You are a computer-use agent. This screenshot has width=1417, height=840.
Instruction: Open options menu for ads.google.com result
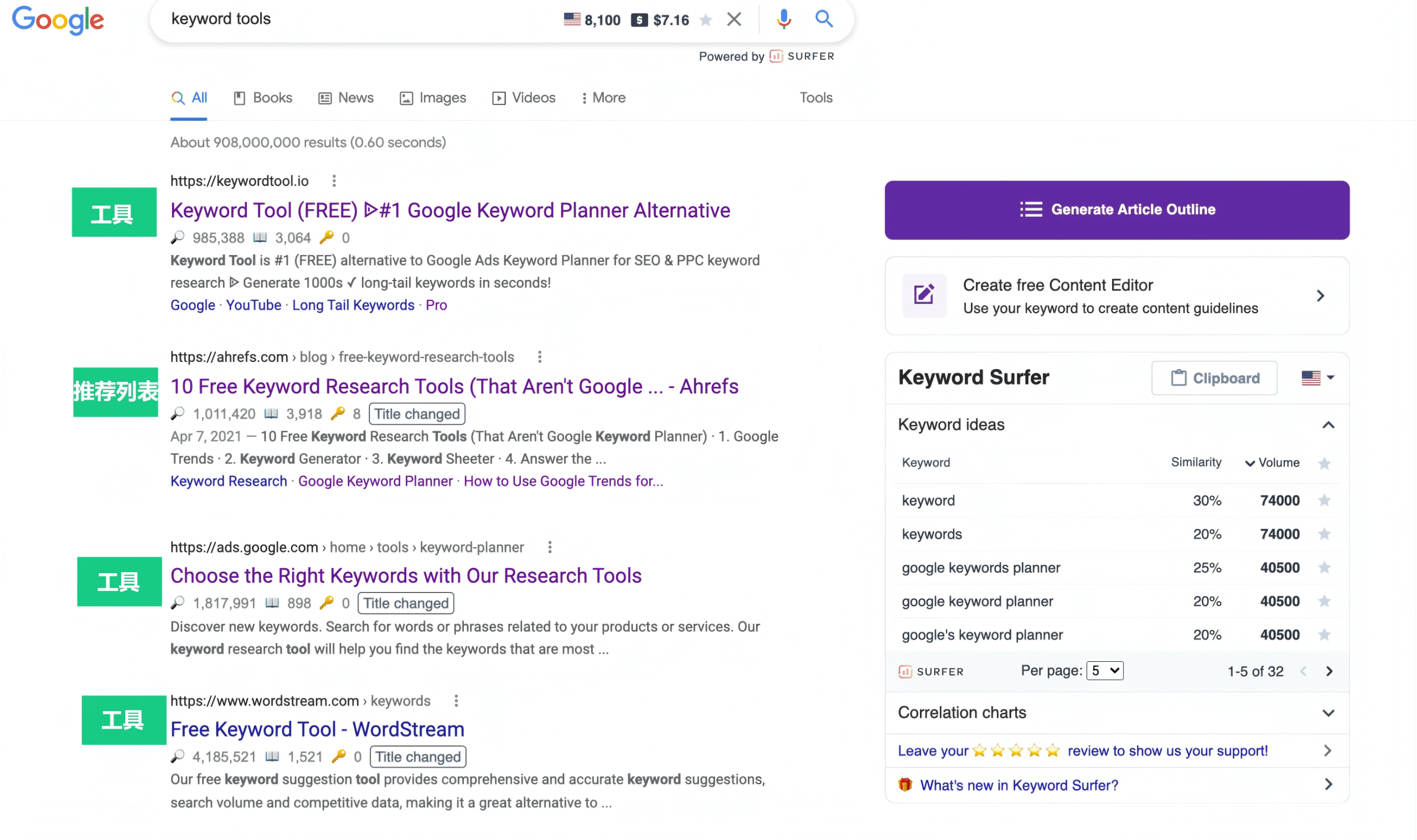(550, 547)
